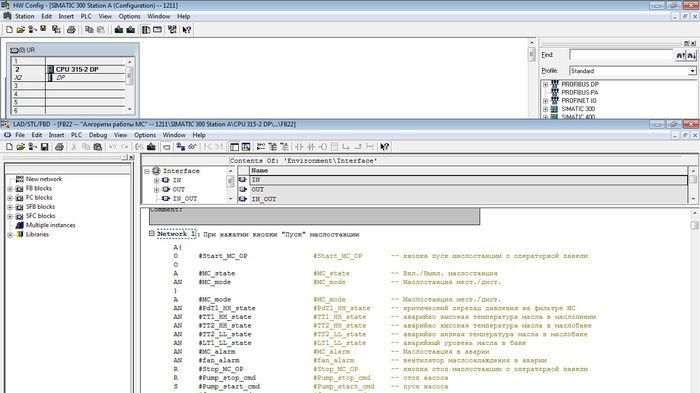This screenshot has width=700, height=393.
Task: Expand the SFB blocks tree node
Action: click(x=10, y=207)
